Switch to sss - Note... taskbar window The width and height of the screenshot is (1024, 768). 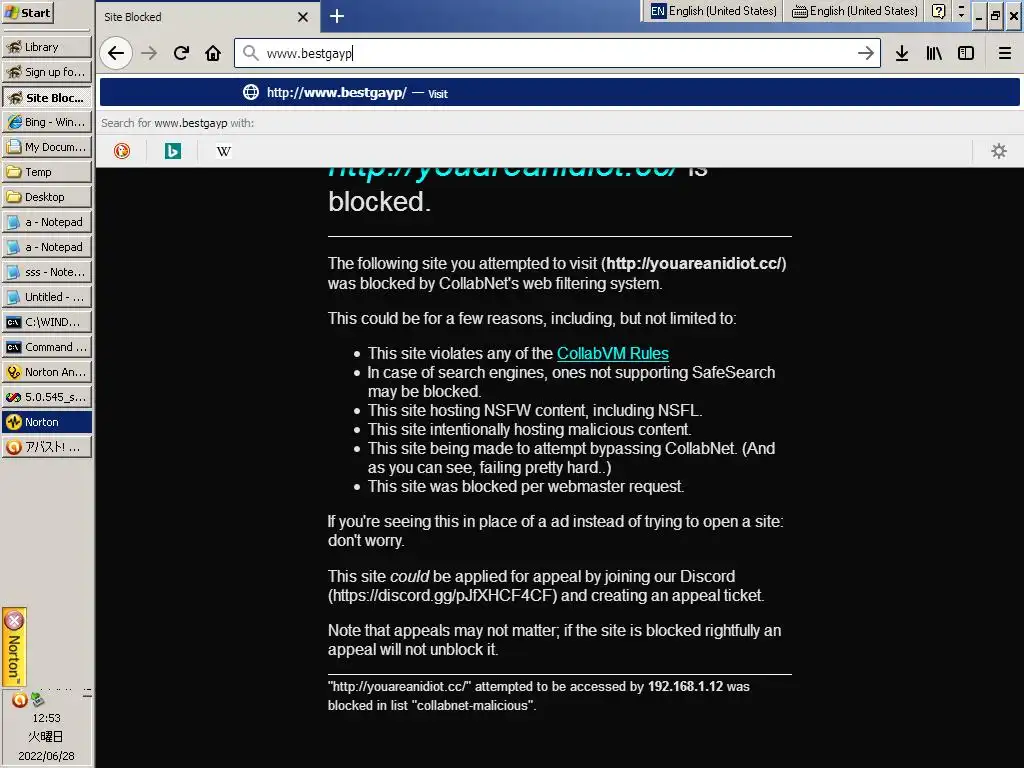tap(47, 272)
